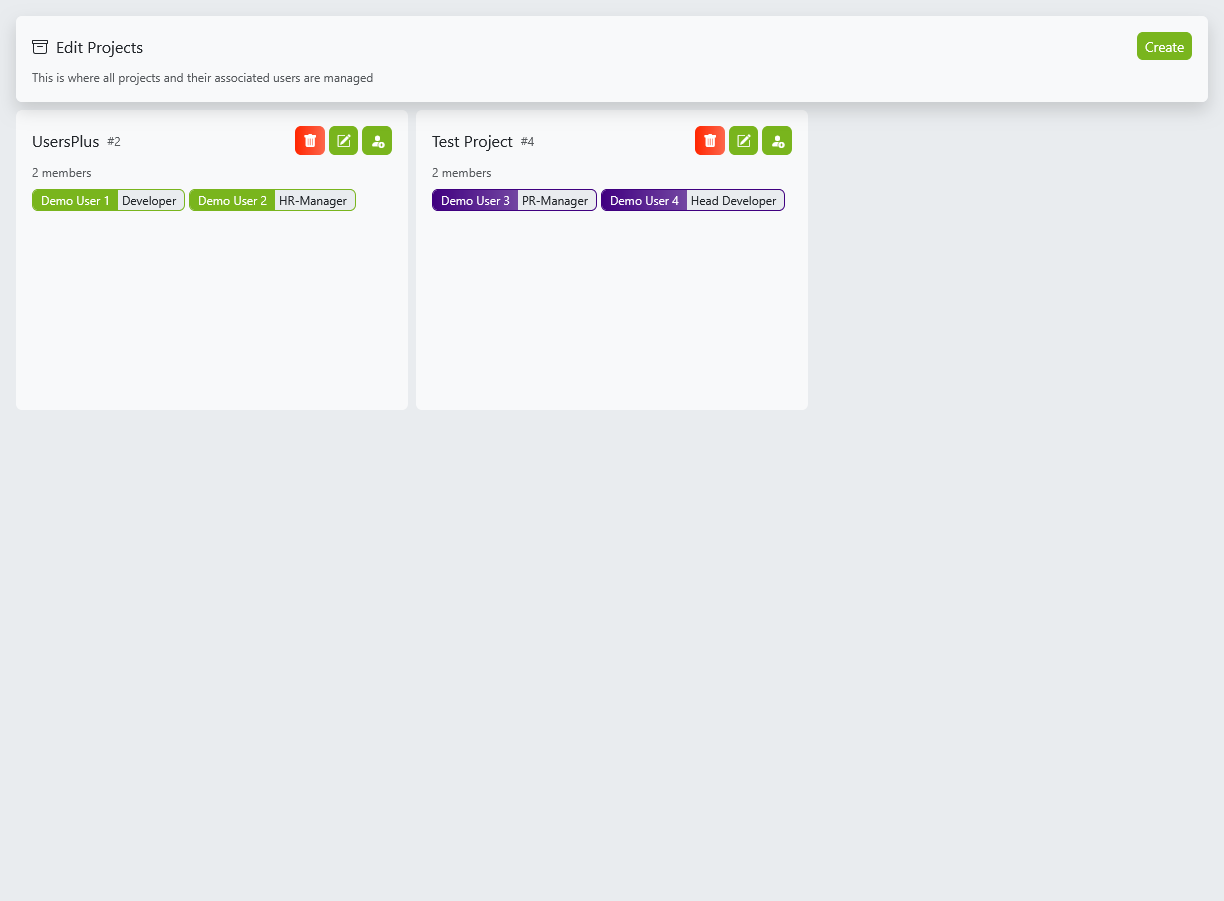Screen dimensions: 1224x901
Task: Select the Demo User 2 badge
Action: 232,201
